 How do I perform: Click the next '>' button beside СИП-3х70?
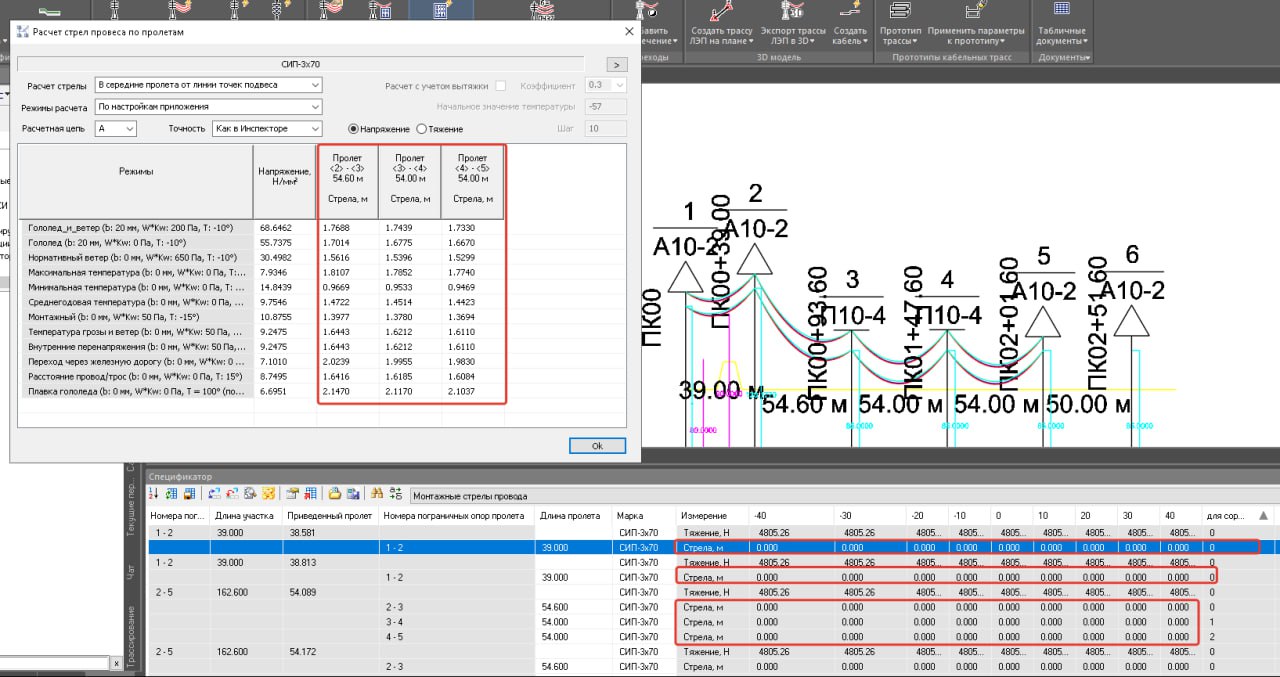(616, 65)
